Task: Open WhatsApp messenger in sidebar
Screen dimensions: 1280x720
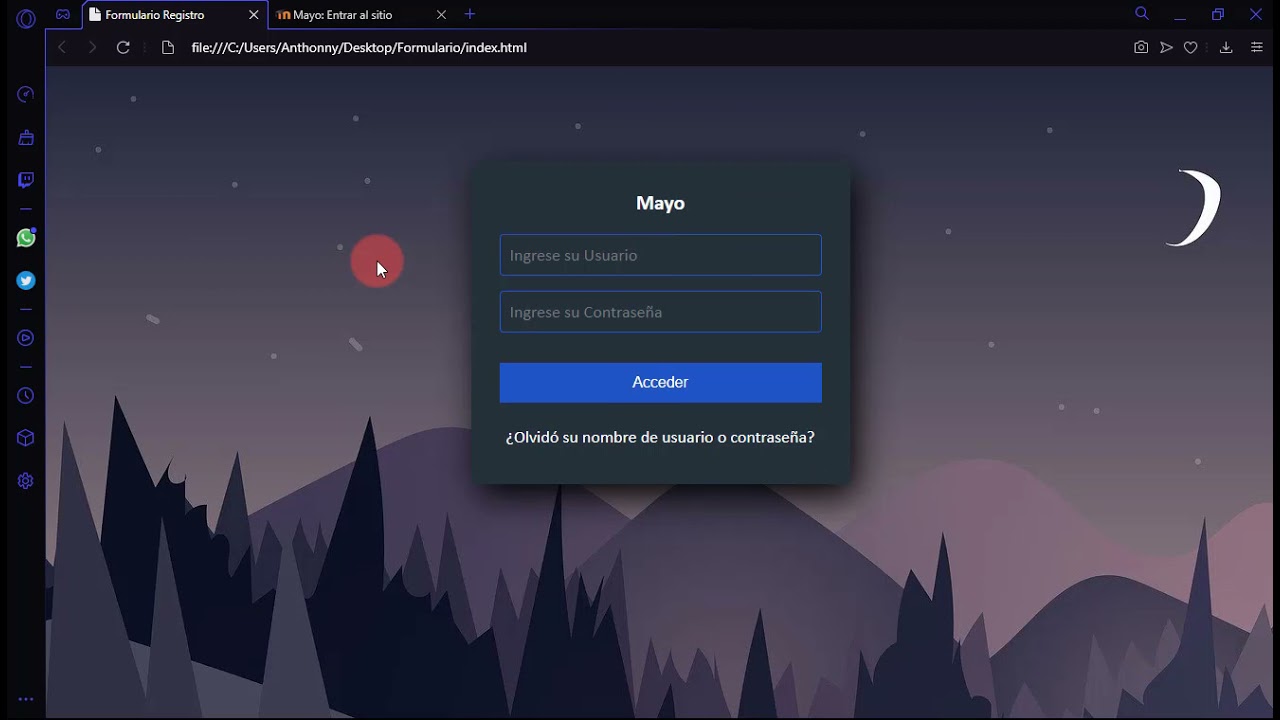Action: 26,238
